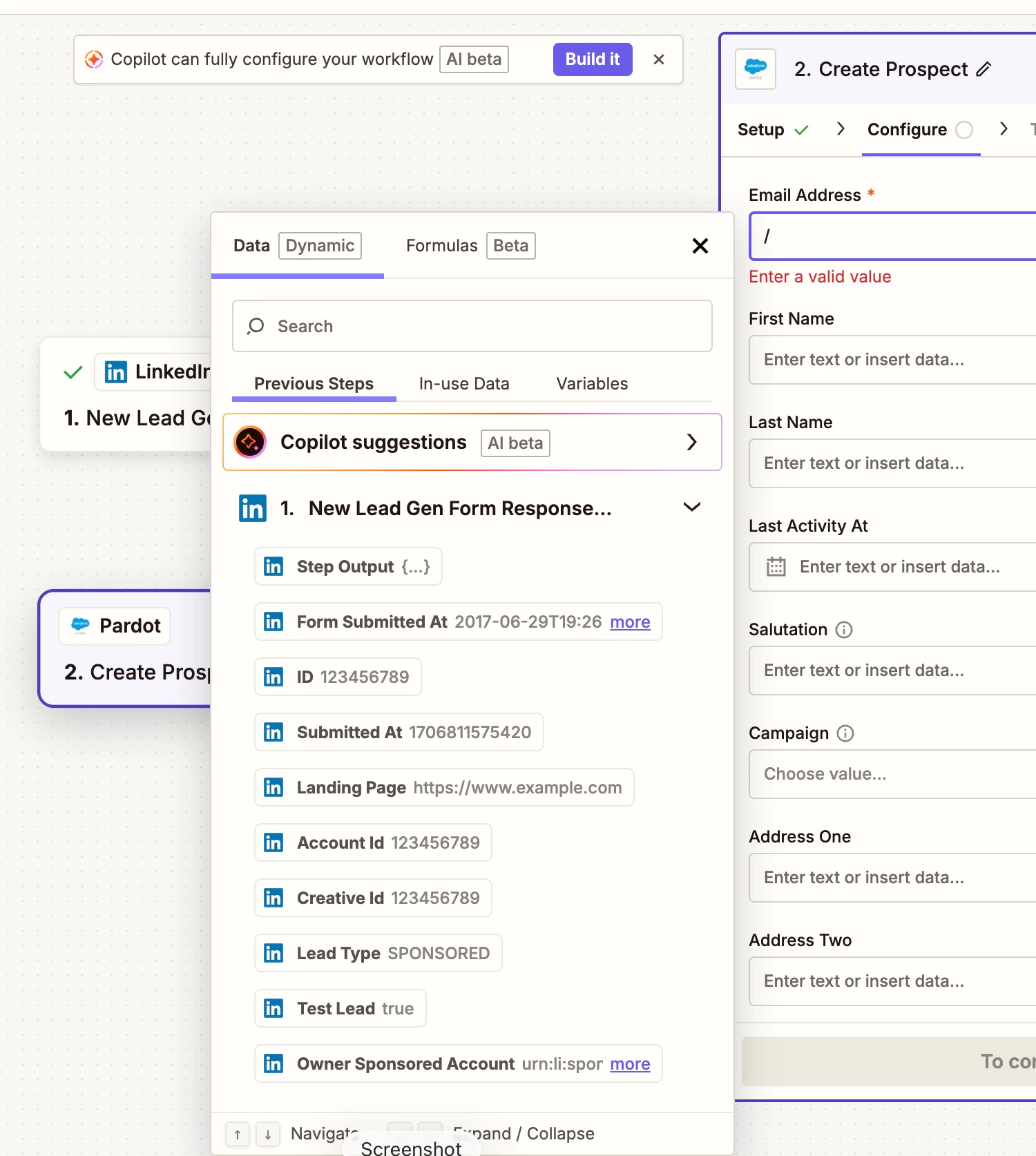Select the Data Dynamic tab
Screen dimensions: 1036x1156
coord(297,246)
